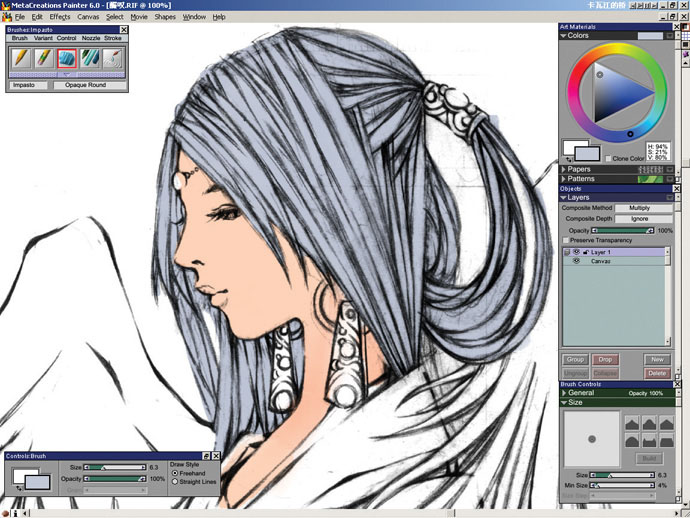Click the hue ring on the color wheel
This screenshot has height=518, width=690.
click(617, 47)
